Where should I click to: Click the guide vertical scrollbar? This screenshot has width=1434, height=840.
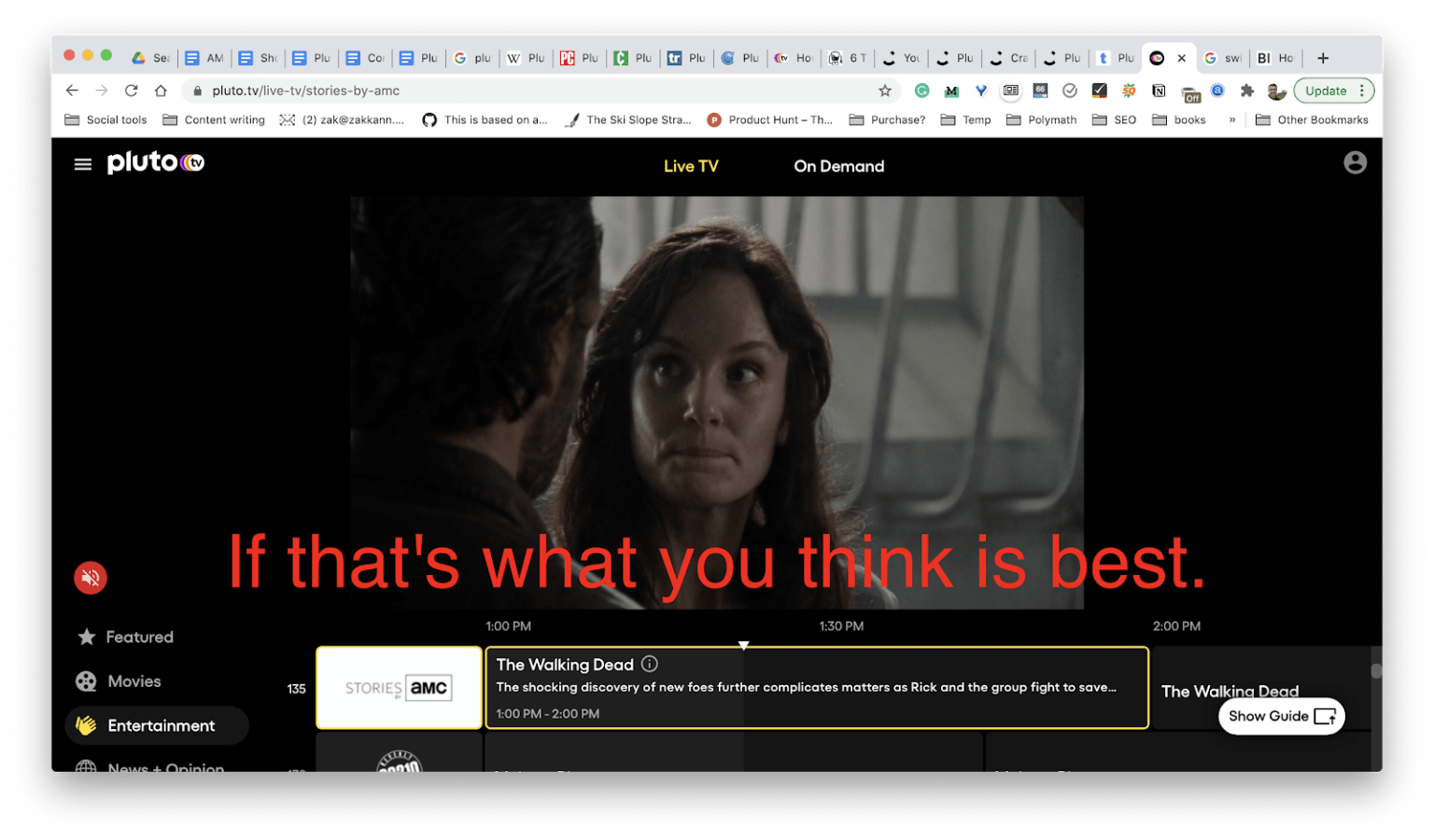coord(1376,672)
